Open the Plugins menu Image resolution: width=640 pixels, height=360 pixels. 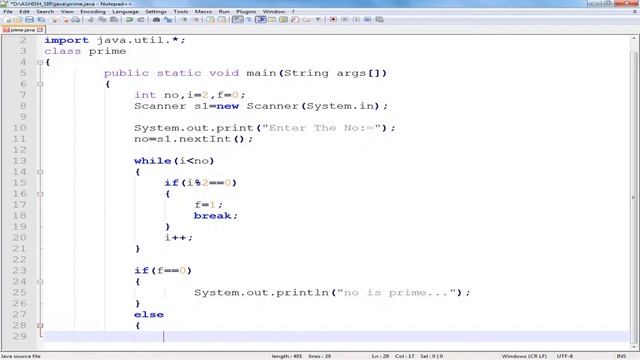246,11
